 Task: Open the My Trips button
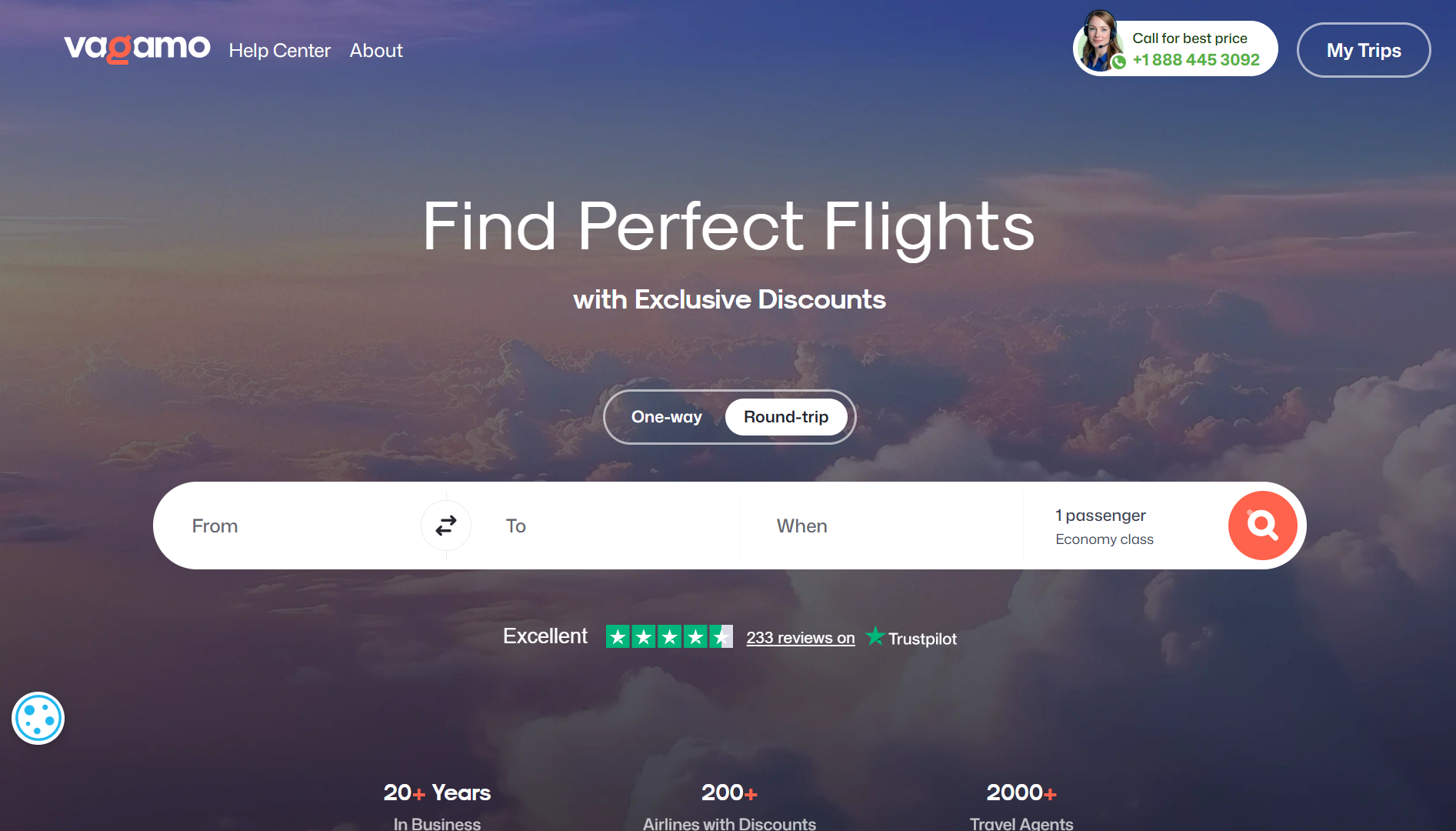coord(1364,50)
